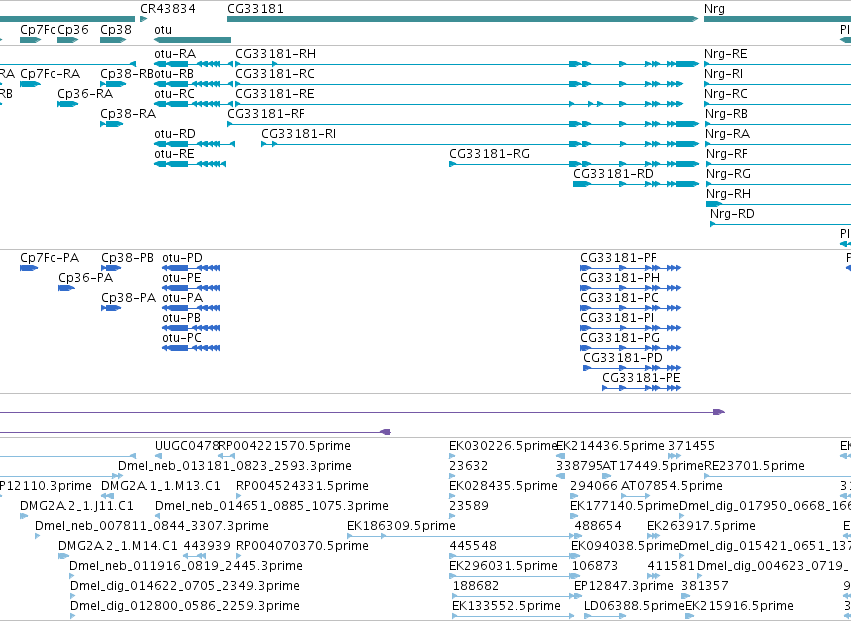Select the Cp36 gene label in top track
This screenshot has width=851, height=621.
73,29
